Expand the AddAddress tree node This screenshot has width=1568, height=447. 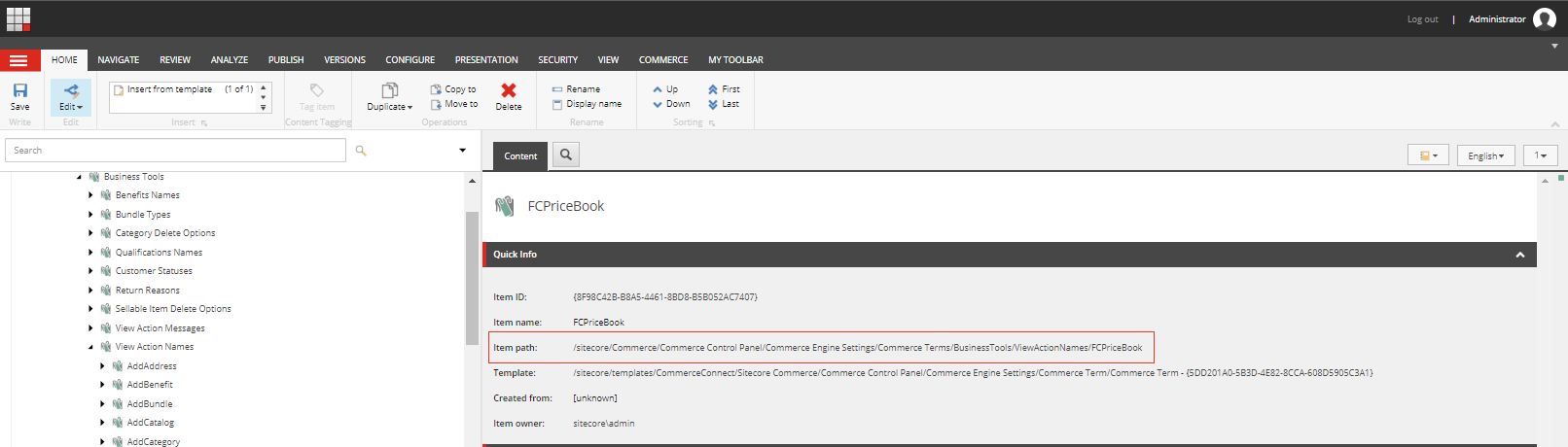pos(102,366)
